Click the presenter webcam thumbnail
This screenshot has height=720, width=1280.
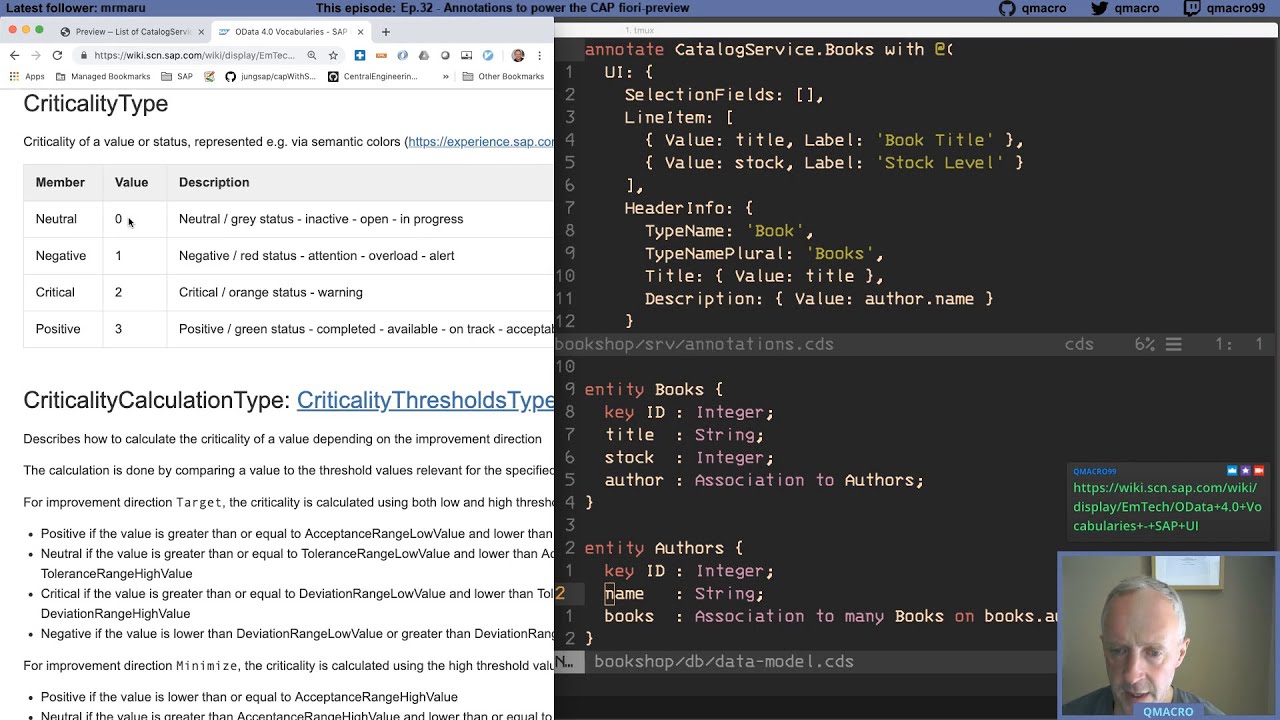coord(1168,635)
